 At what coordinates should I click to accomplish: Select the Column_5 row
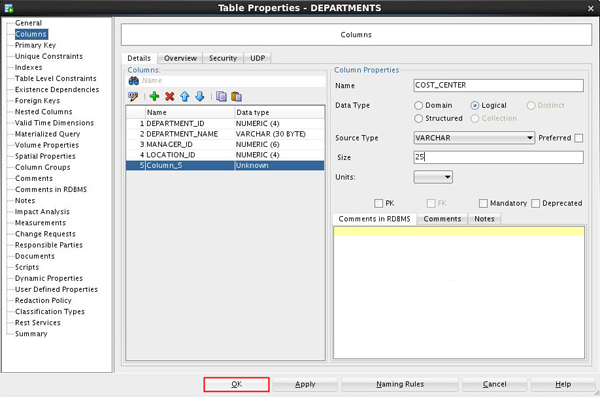click(x=225, y=165)
